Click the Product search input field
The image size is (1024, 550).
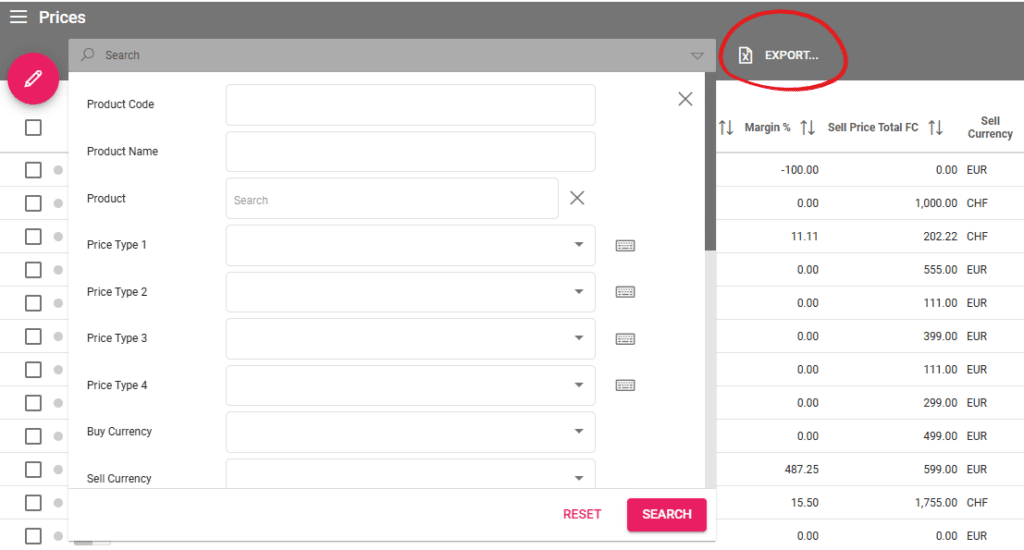click(x=392, y=199)
